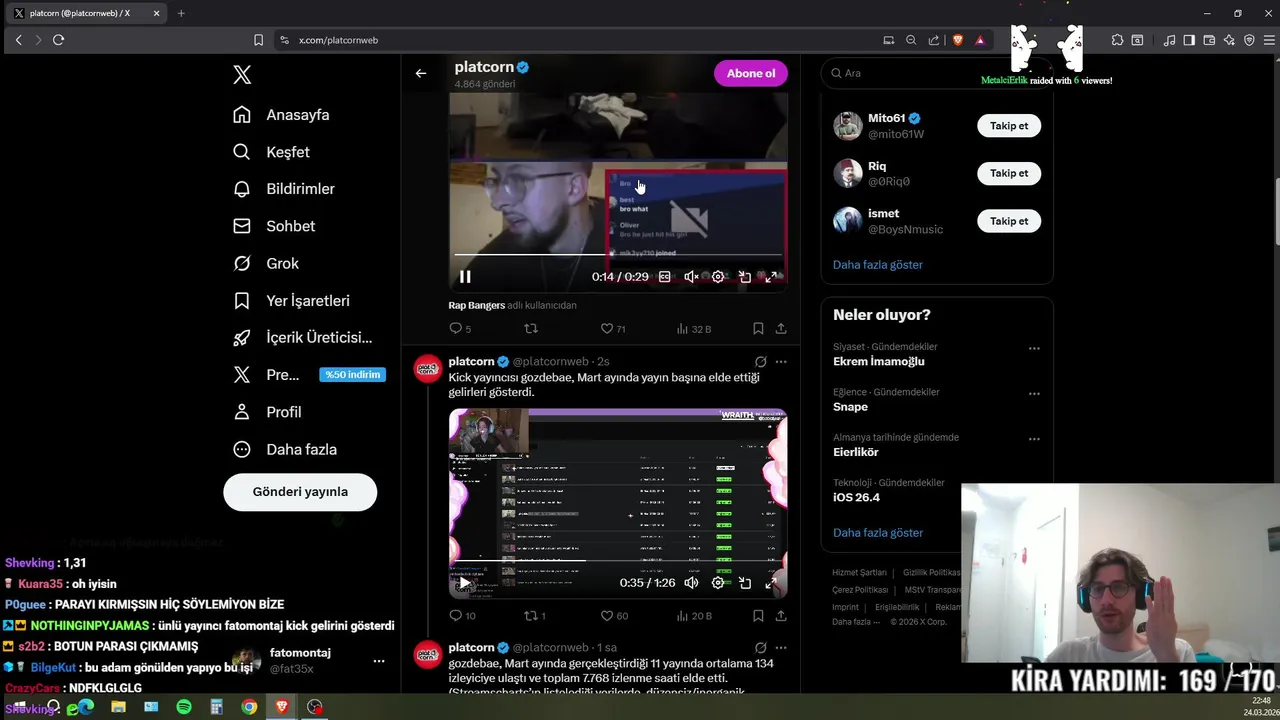This screenshot has height=720, width=1280.
Task: Click the X logo in sidebar
Action: (x=242, y=75)
